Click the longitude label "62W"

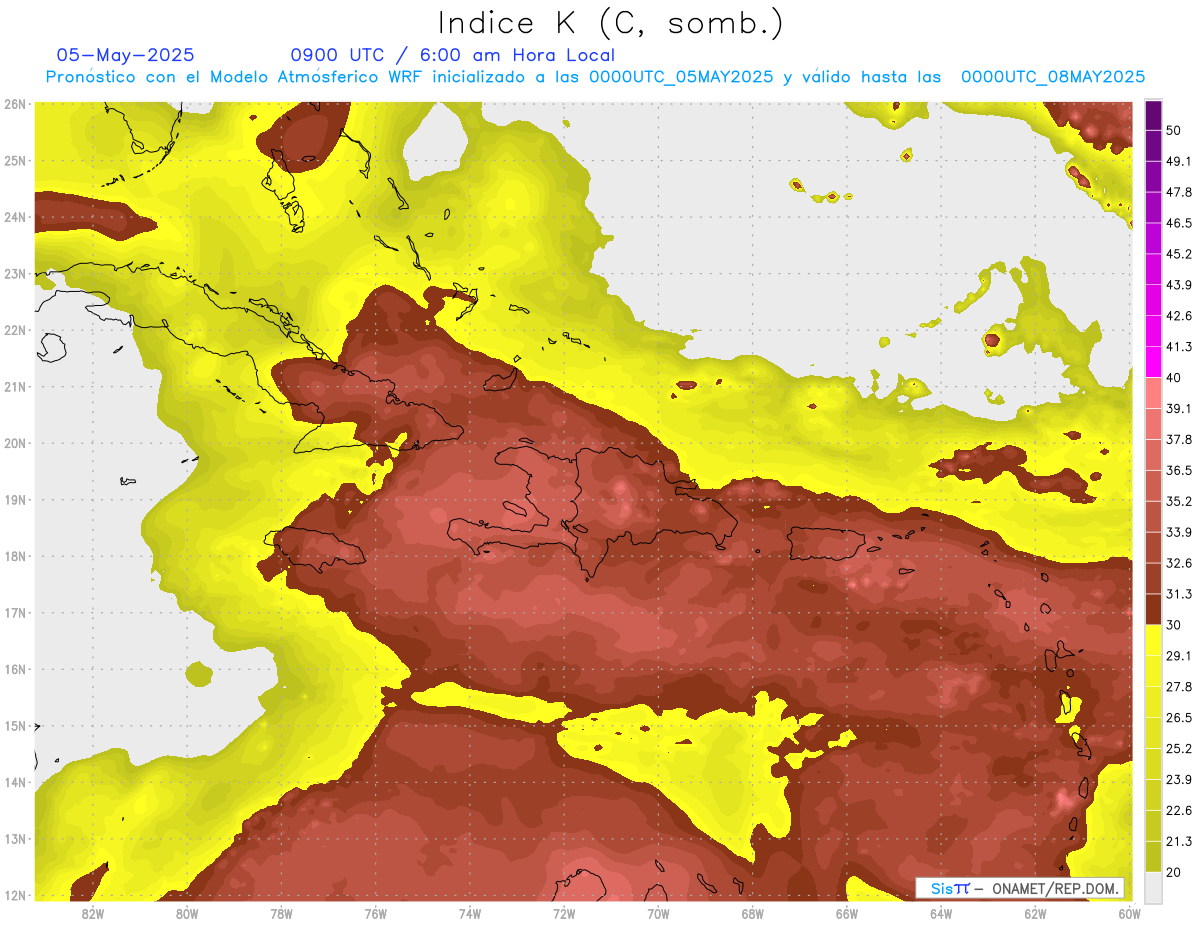click(x=1035, y=914)
